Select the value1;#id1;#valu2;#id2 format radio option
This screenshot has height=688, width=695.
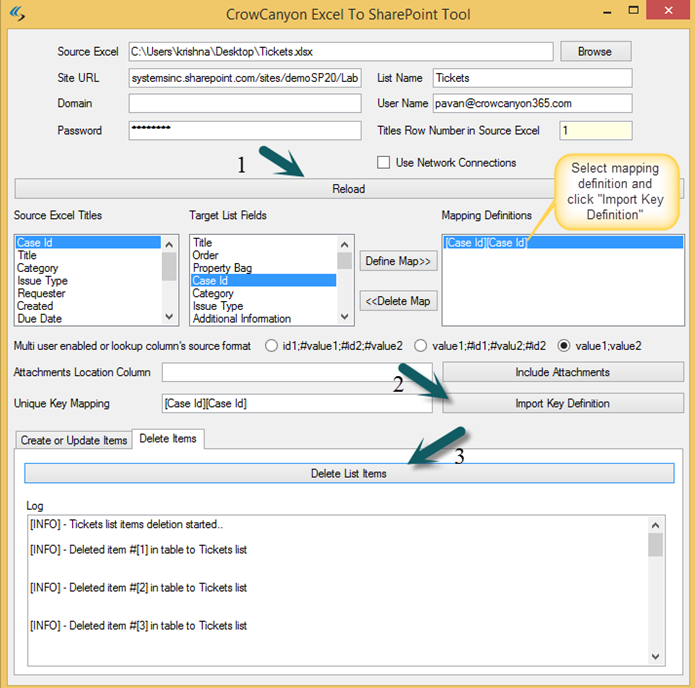click(422, 345)
